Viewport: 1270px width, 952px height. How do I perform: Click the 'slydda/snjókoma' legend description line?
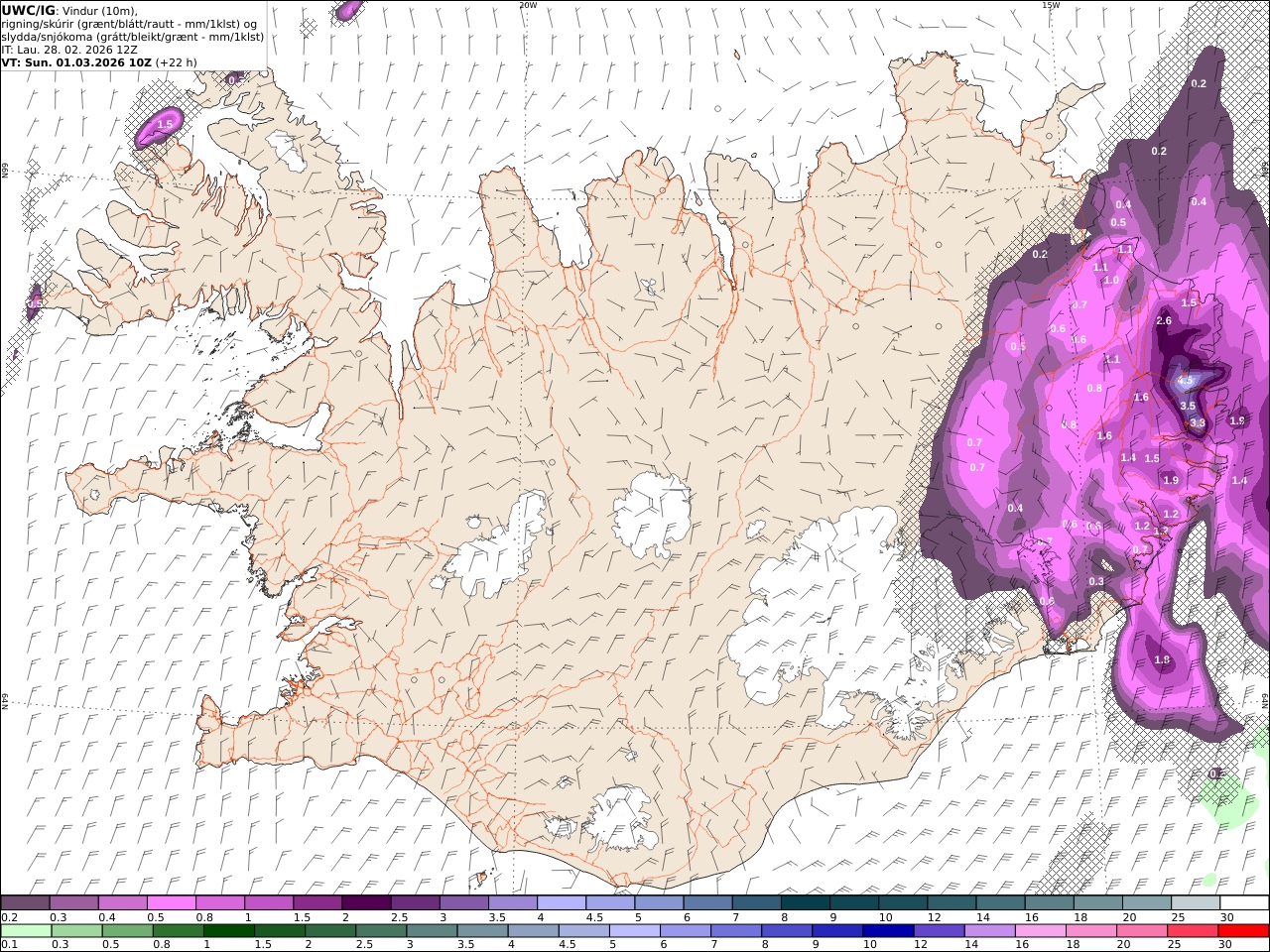[x=133, y=36]
